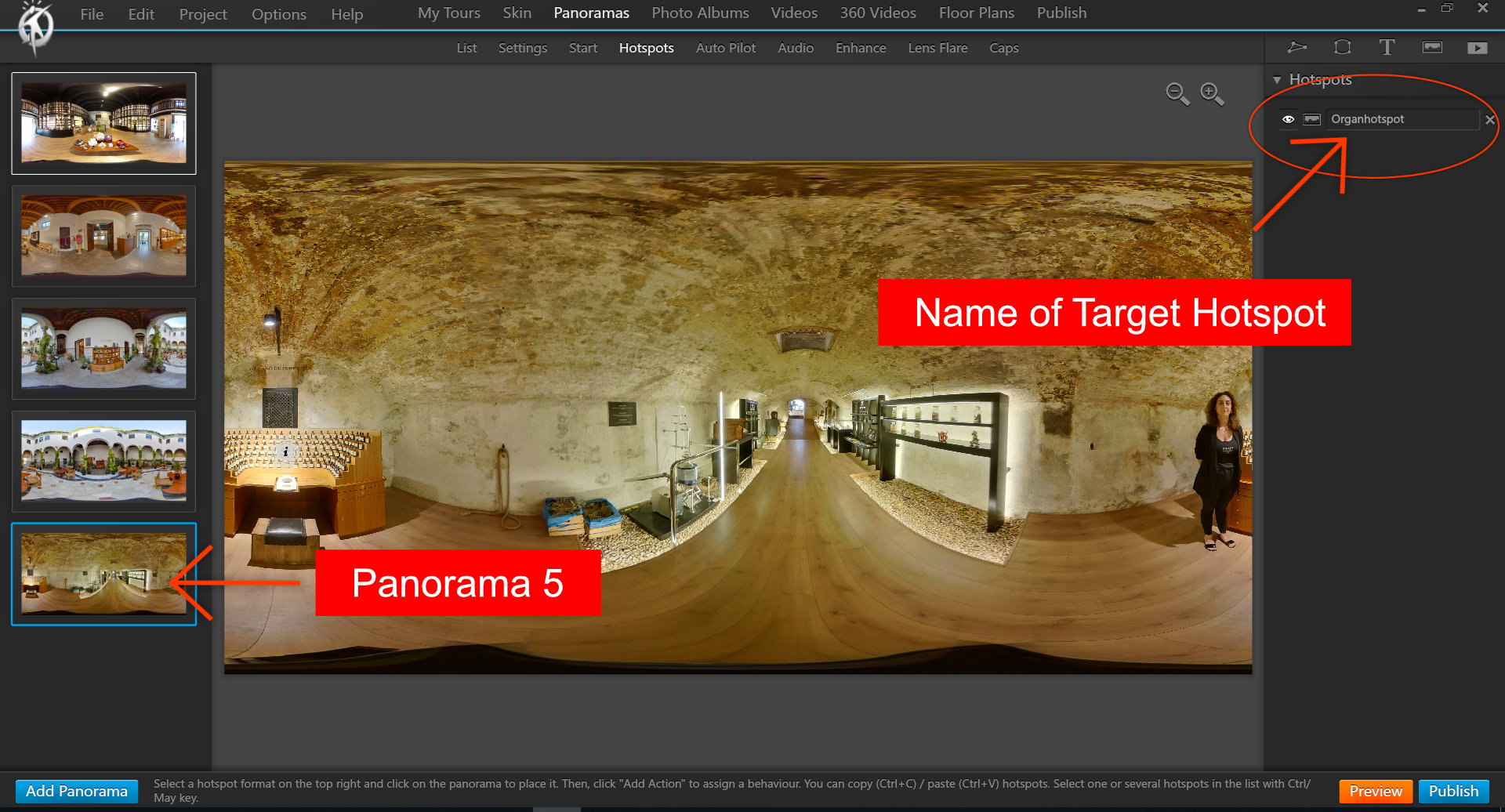Select the Hotspots sub-tab
1505x812 pixels.
pos(647,48)
